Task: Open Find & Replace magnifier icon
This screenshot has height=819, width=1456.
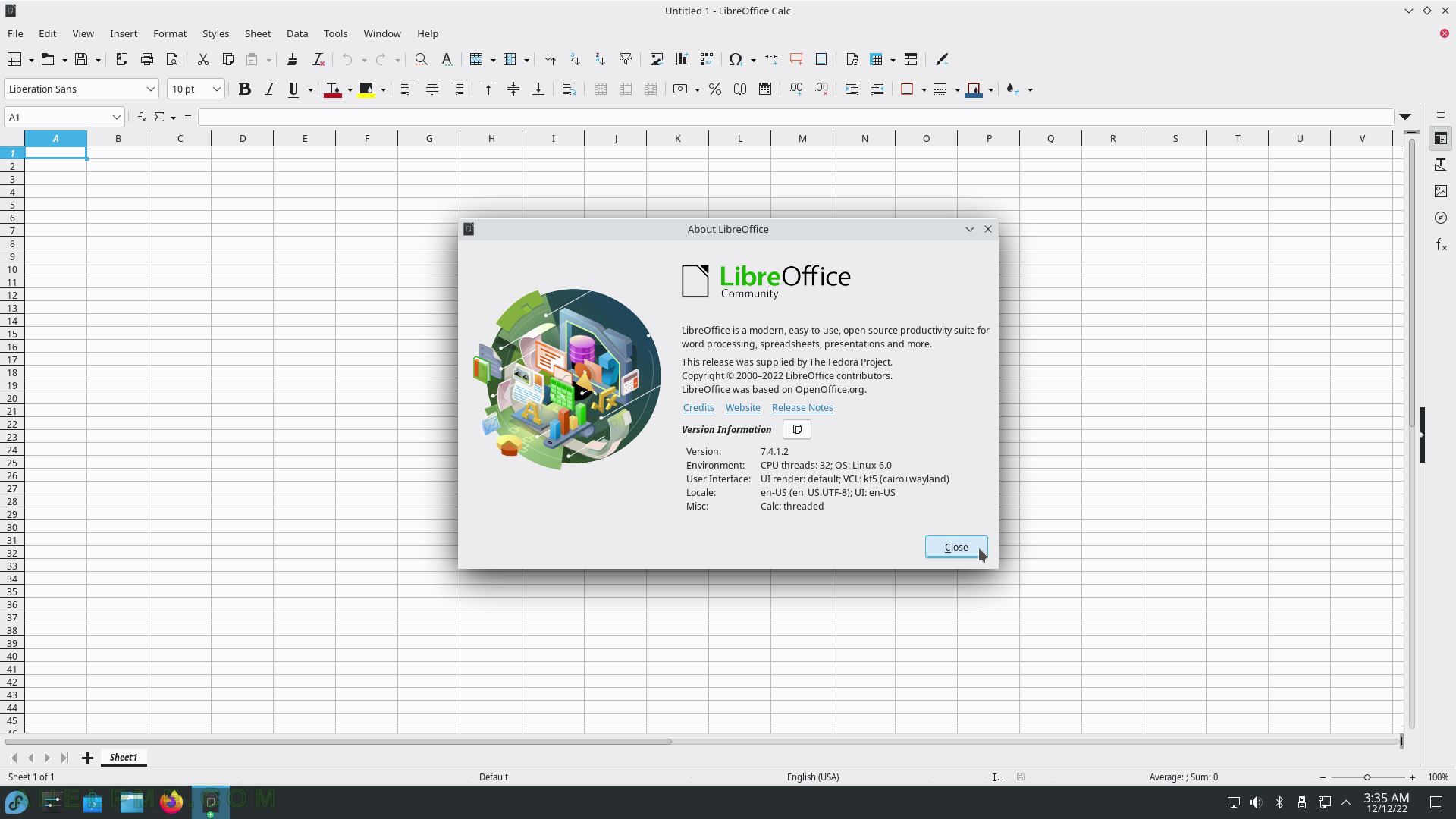Action: click(421, 59)
